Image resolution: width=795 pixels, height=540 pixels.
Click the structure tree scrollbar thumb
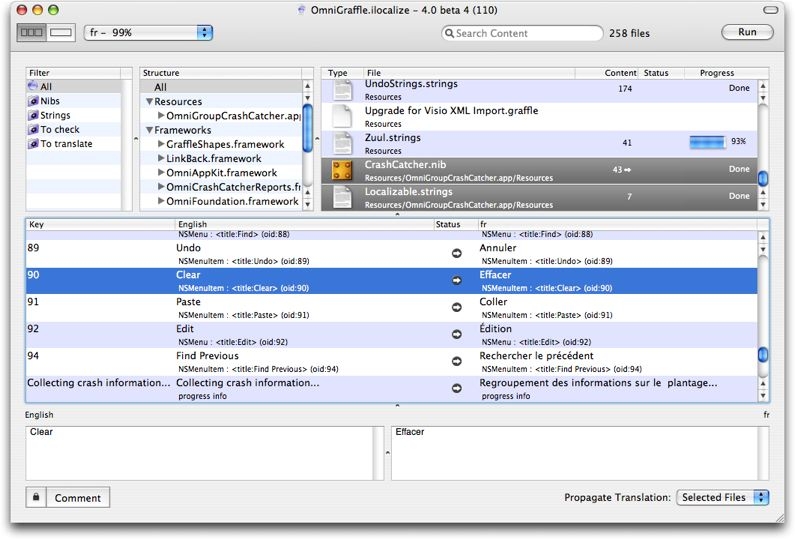pyautogui.click(x=307, y=127)
